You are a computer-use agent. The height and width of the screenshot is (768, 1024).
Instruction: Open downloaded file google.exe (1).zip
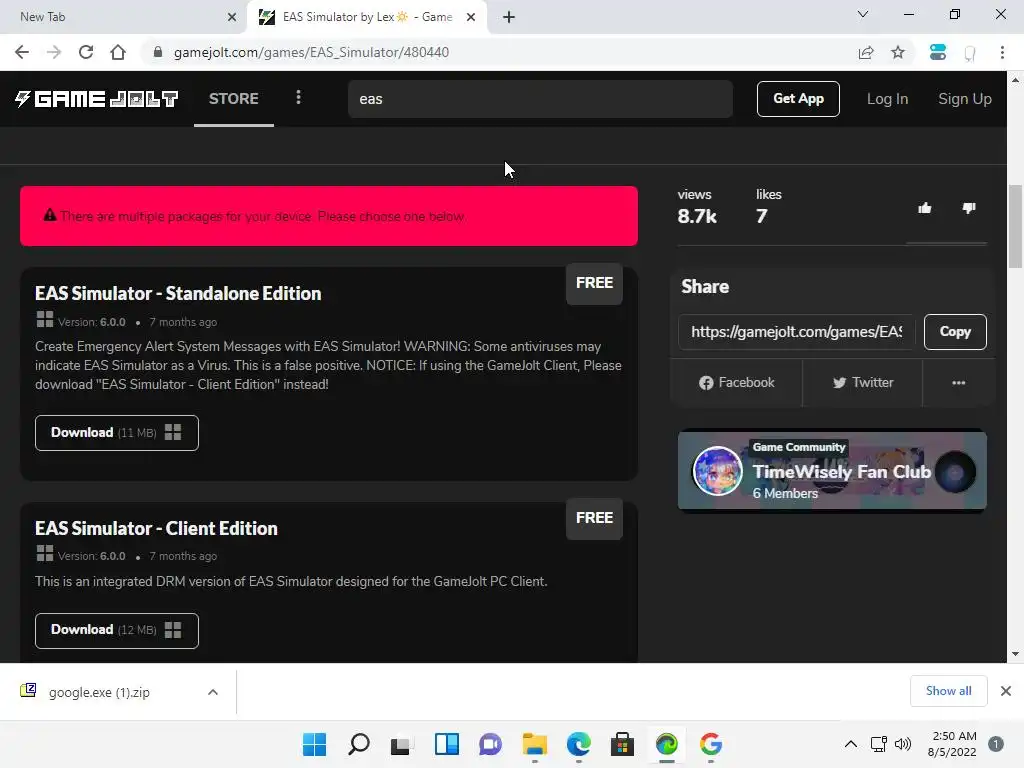[99, 692]
